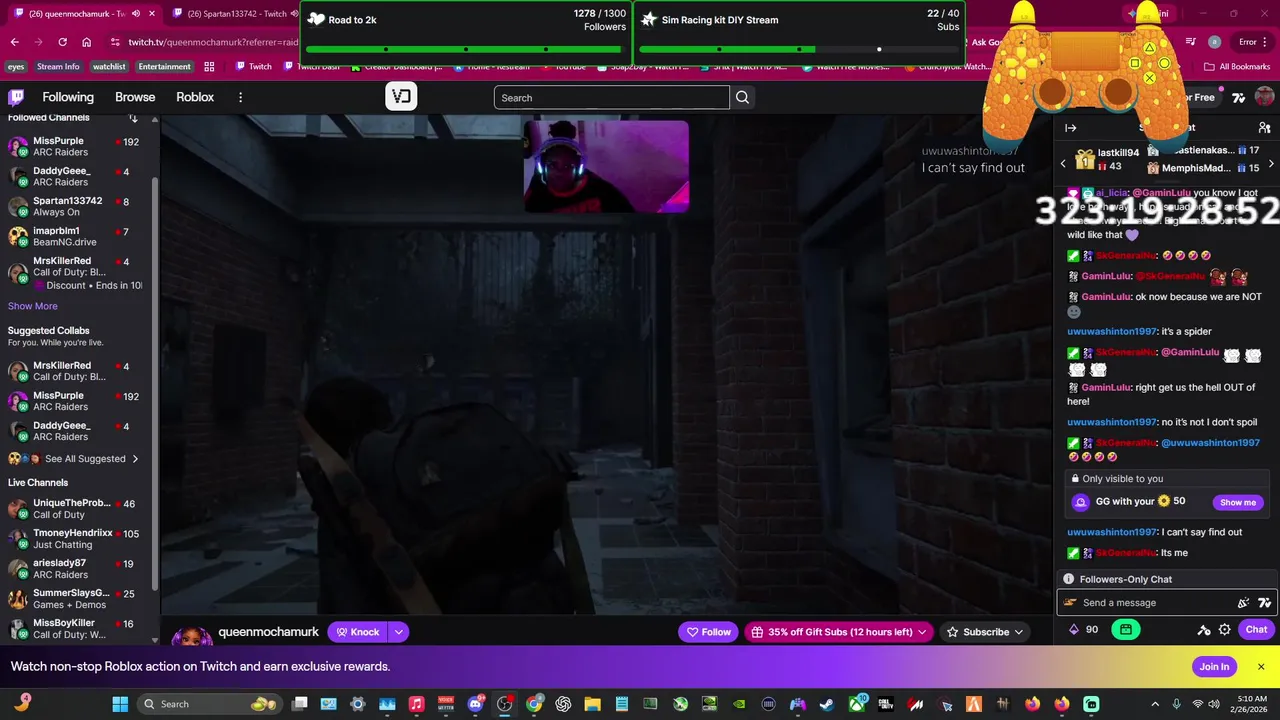Dismiss the Roblox rewards banner
Screen dimensions: 1280x720
[x=1261, y=667]
